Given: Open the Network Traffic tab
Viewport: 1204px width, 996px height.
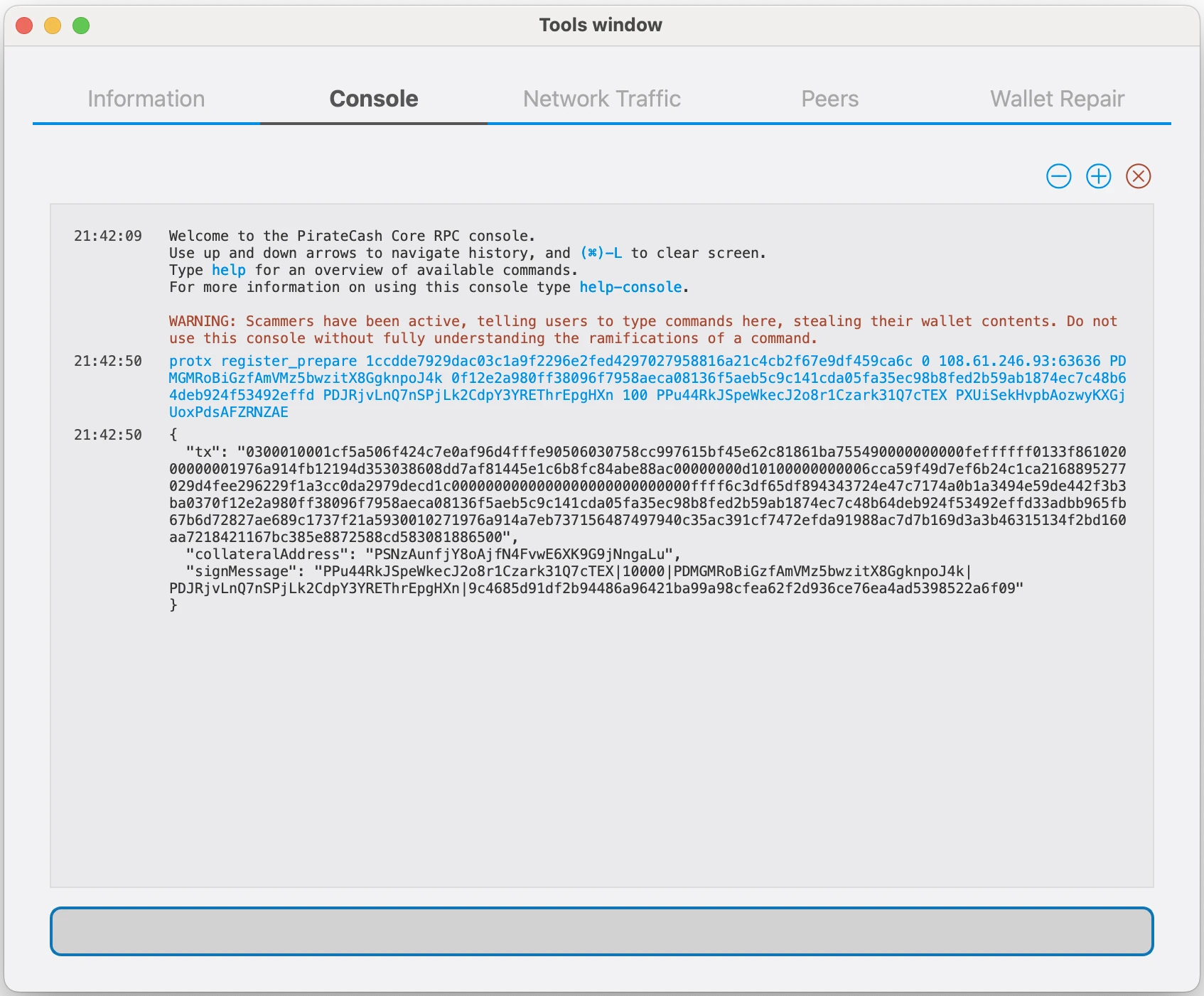Looking at the screenshot, I should point(602,99).
